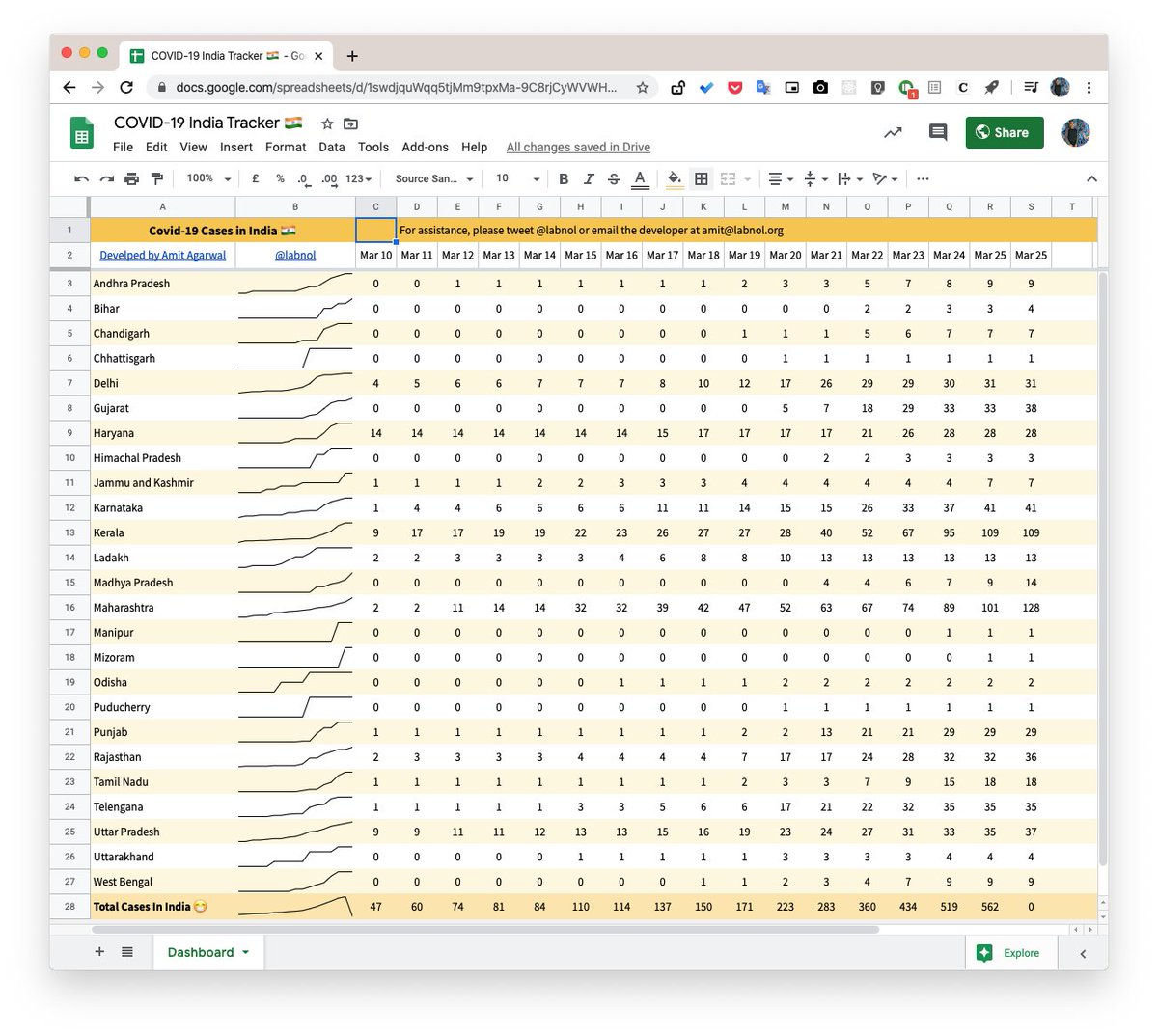This screenshot has height=1036, width=1158.
Task: Open the Insert menu
Action: (x=236, y=147)
